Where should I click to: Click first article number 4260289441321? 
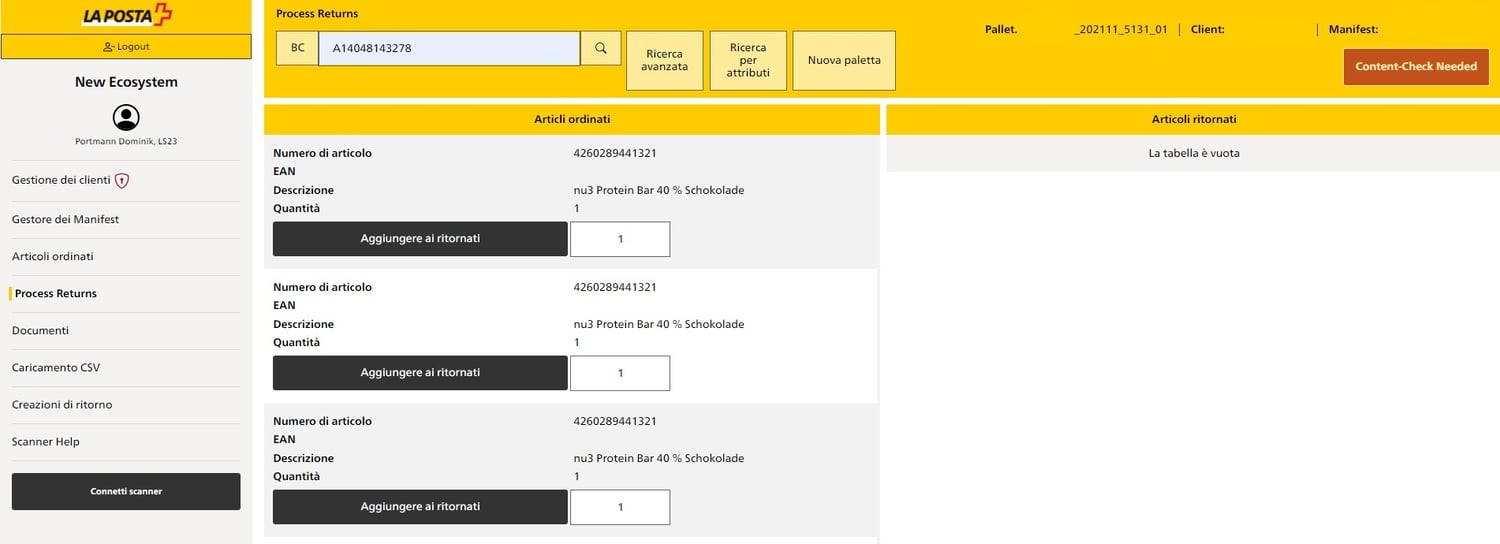615,153
